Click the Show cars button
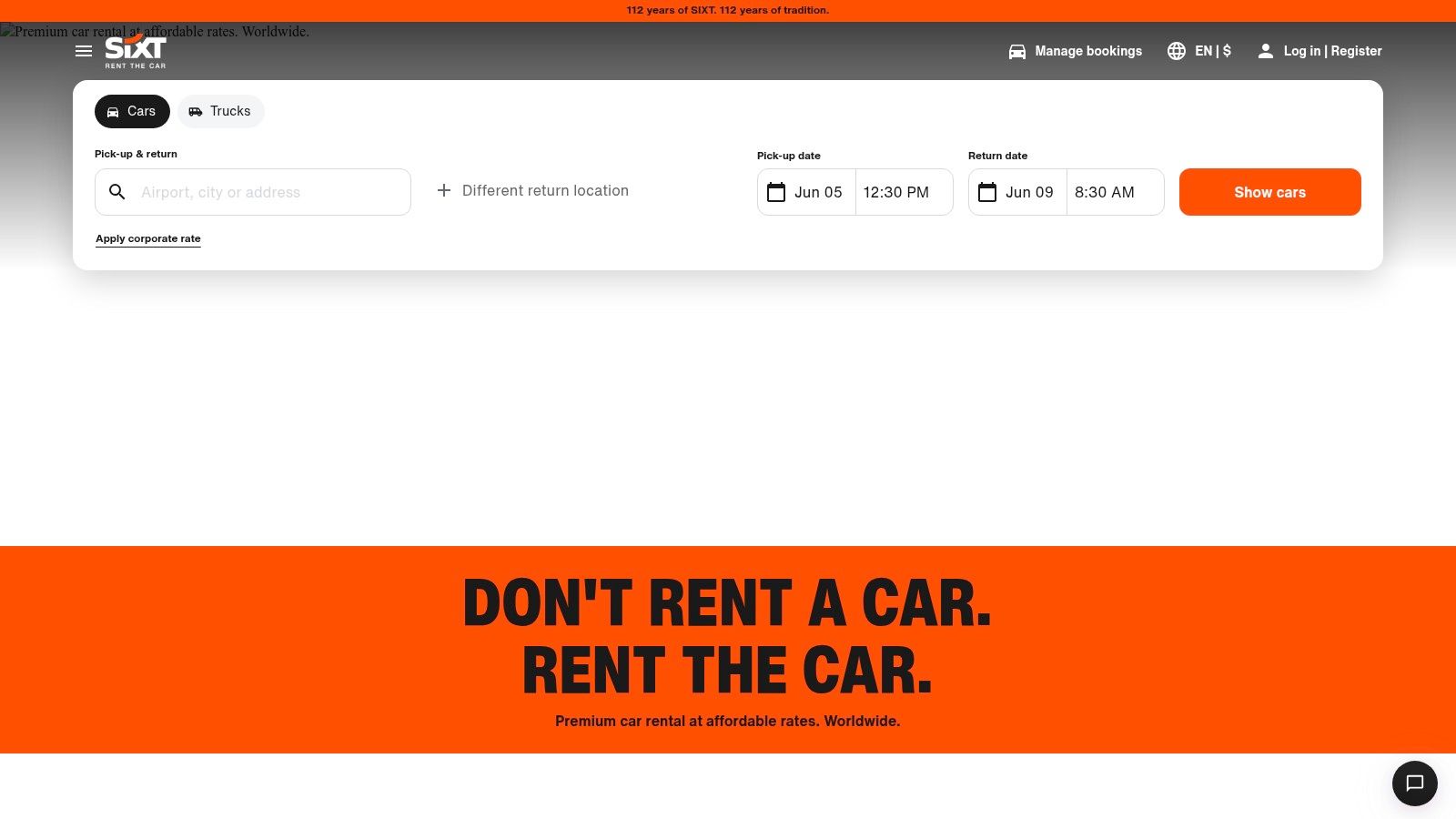 (x=1269, y=192)
